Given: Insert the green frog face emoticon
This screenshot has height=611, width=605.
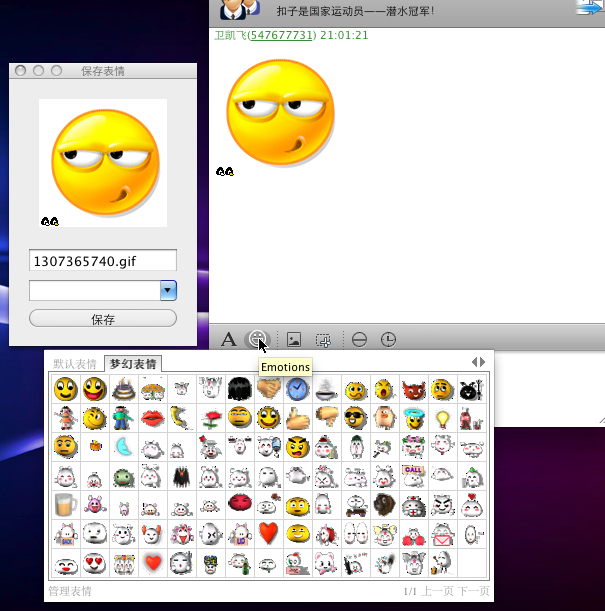Looking at the screenshot, I should [123, 476].
